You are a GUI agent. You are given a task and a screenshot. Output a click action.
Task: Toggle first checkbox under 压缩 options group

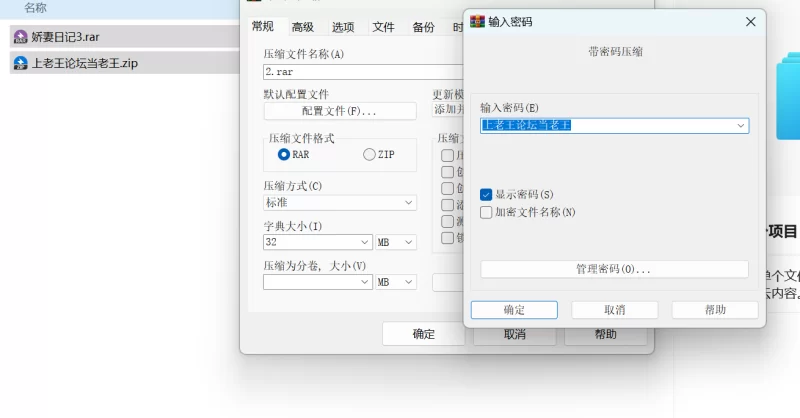(447, 155)
